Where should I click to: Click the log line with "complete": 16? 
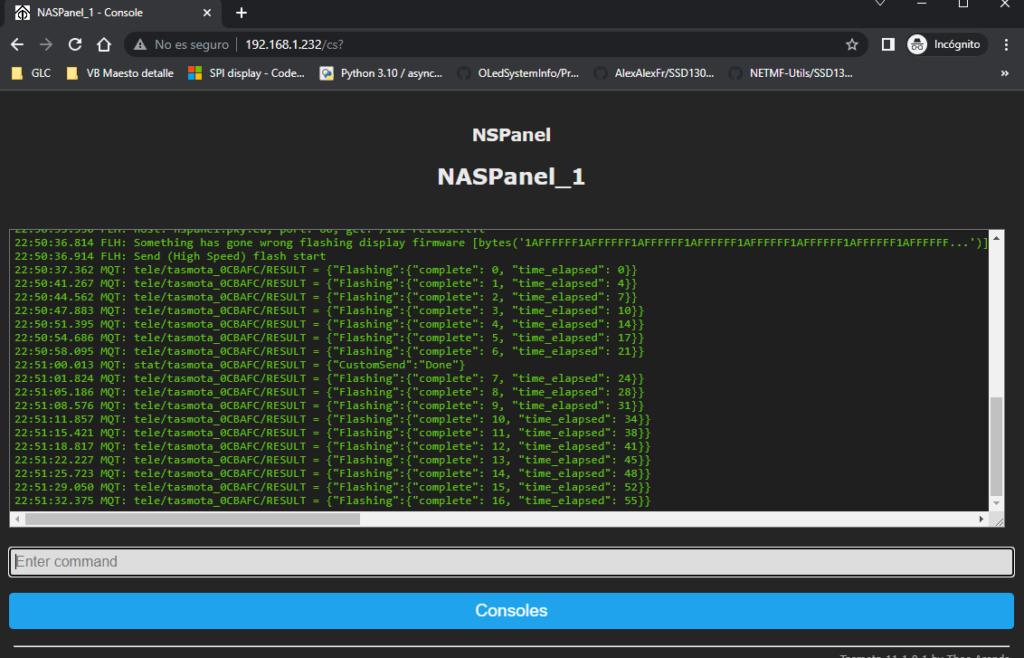point(332,501)
